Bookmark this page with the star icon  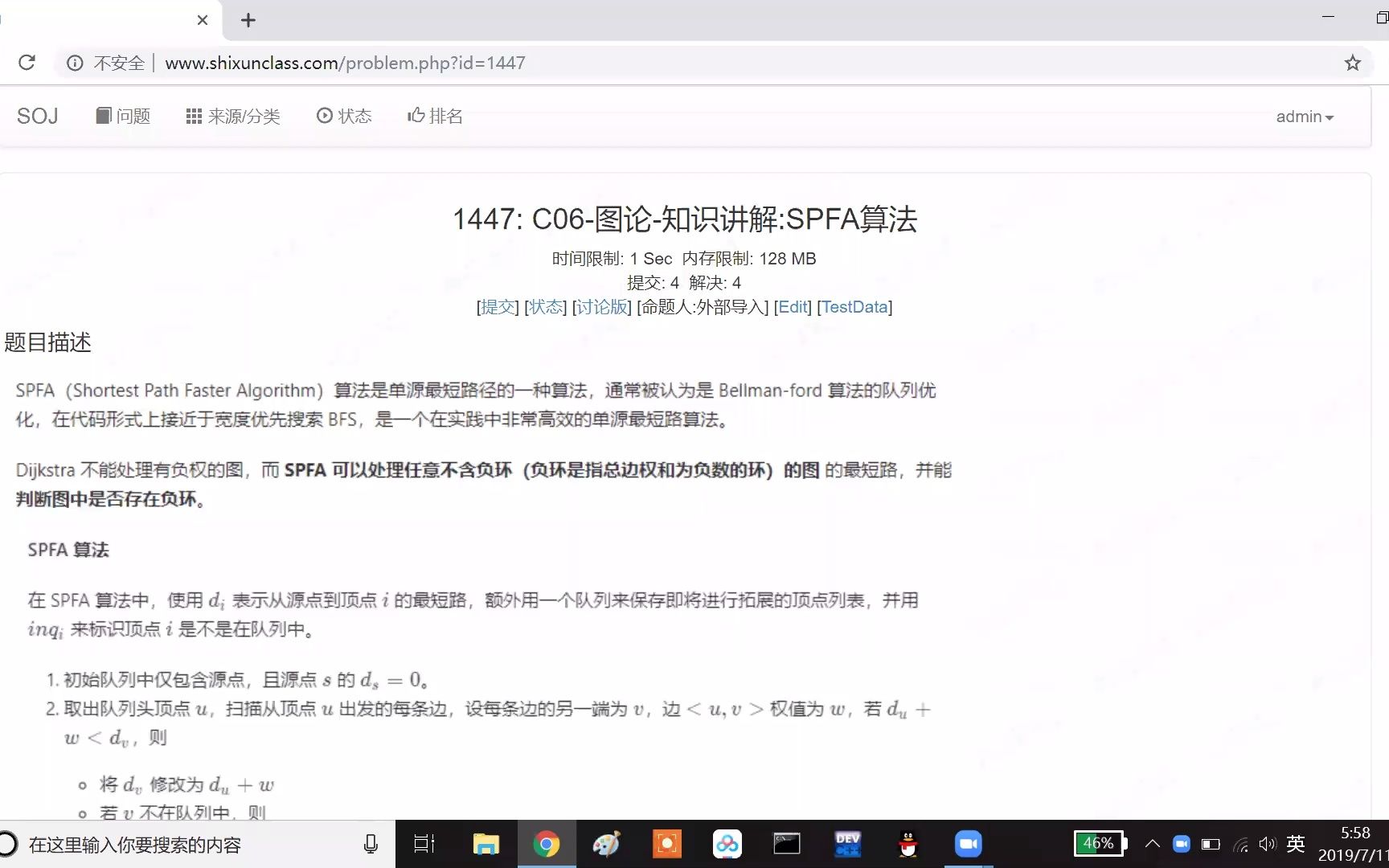(1353, 63)
